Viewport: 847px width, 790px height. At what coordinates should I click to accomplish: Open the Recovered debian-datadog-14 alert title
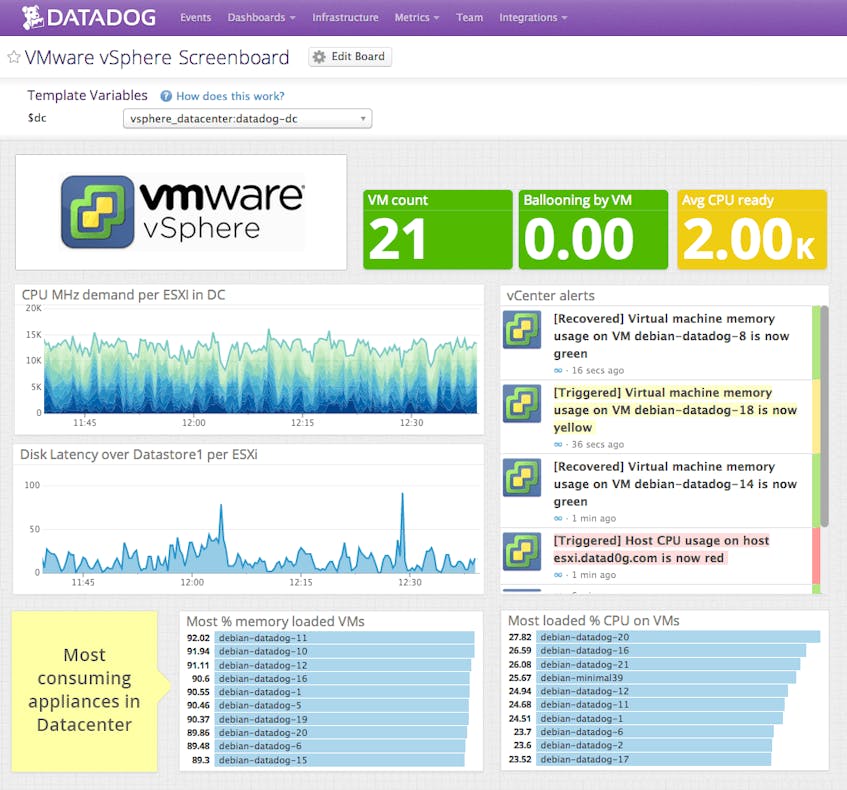coord(675,484)
